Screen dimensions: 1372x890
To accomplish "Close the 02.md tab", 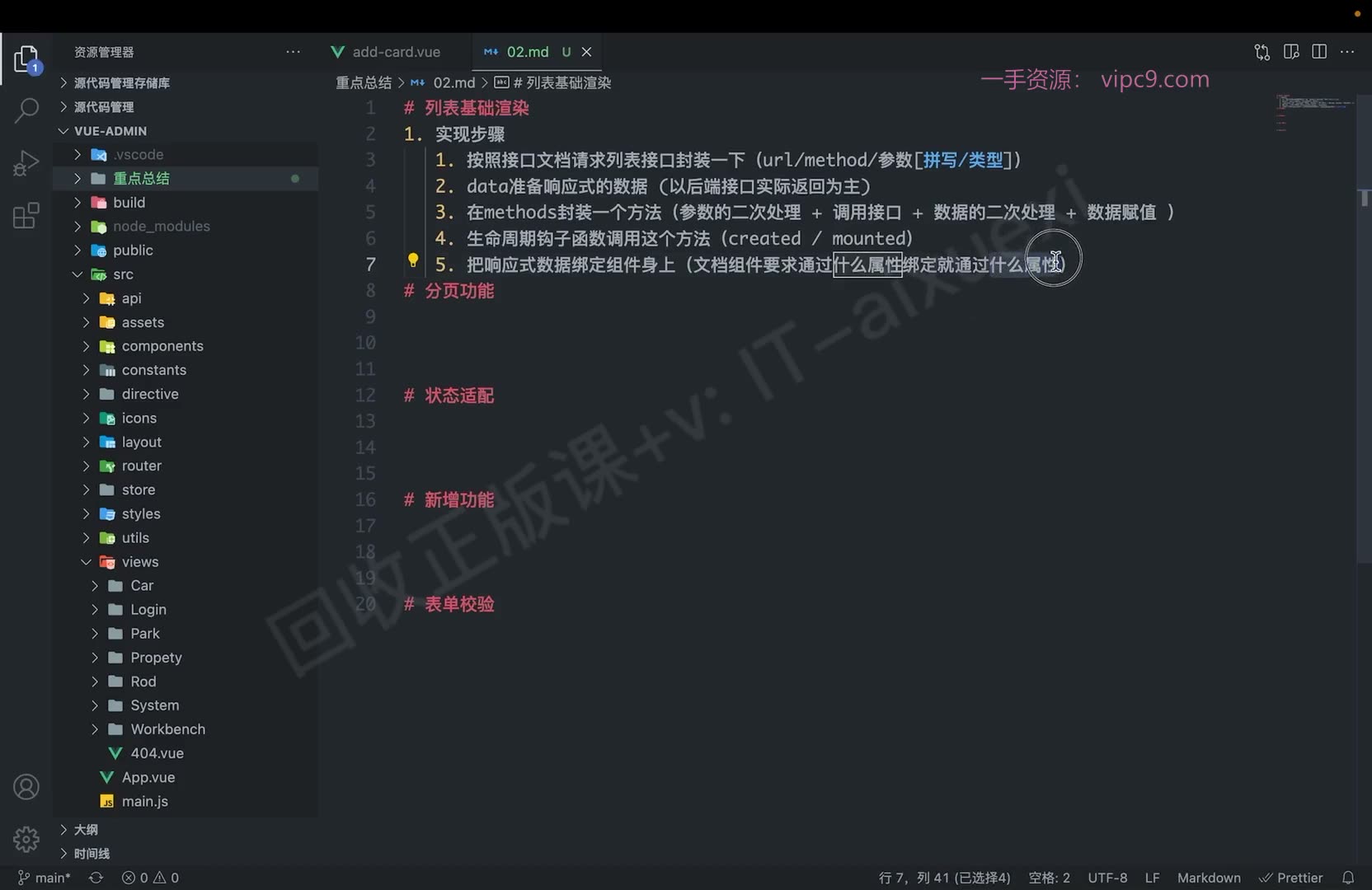I will tap(586, 52).
